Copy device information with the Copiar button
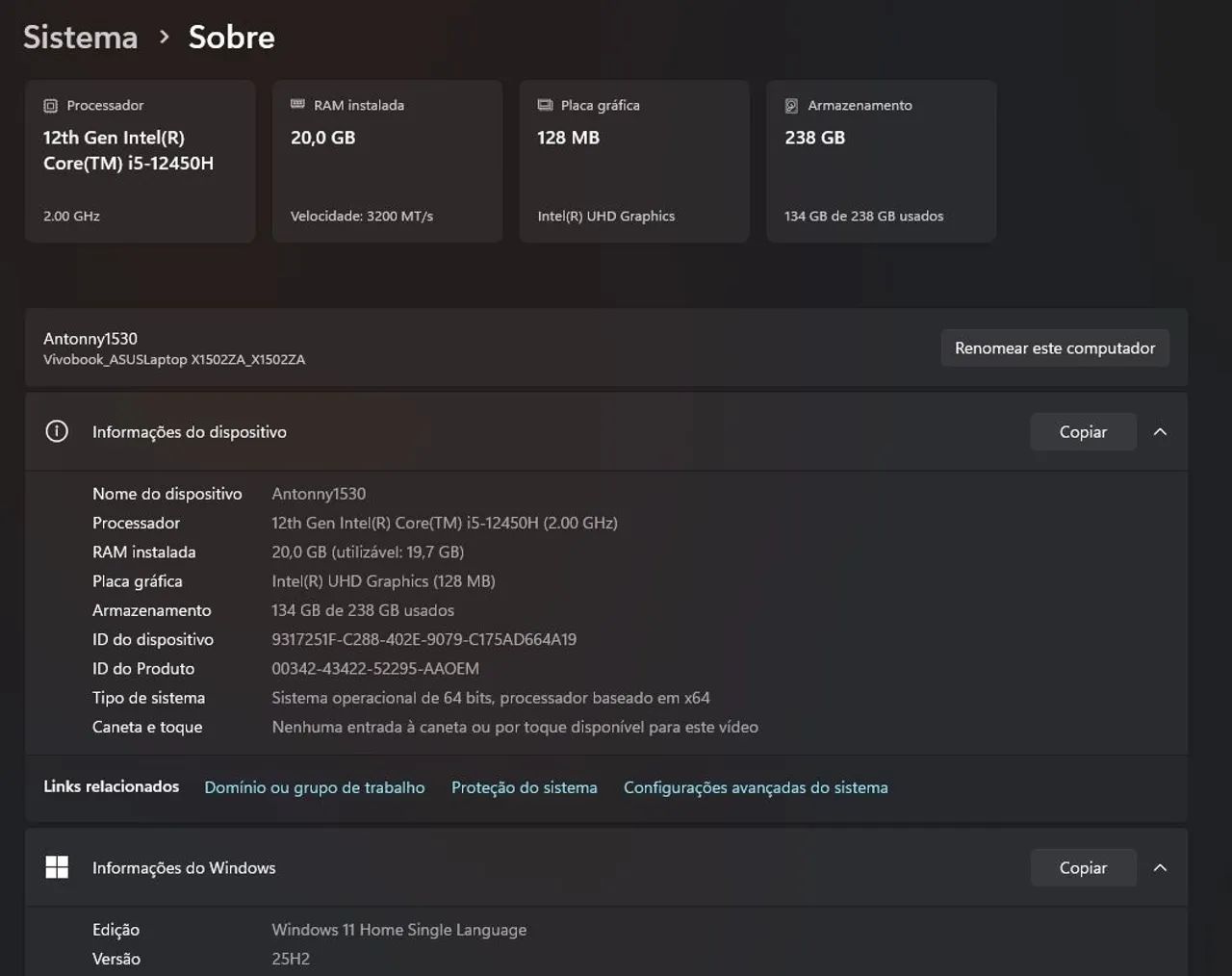 tap(1083, 432)
